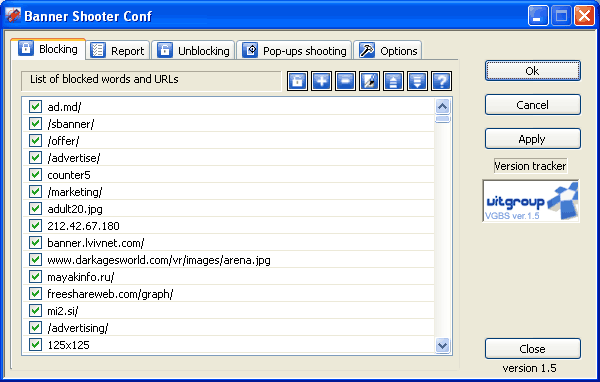The height and width of the screenshot is (382, 600).
Task: Select the 125x125 entry text
Action: point(68,345)
